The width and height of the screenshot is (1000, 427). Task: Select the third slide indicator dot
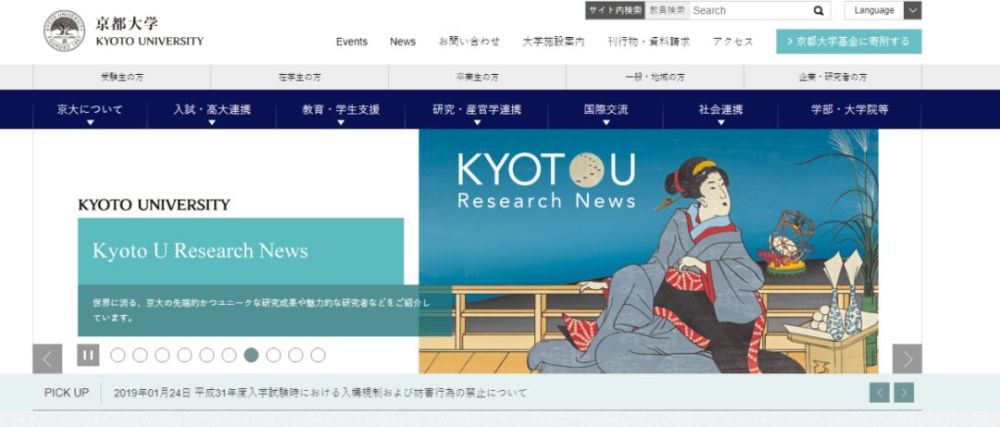pos(162,355)
